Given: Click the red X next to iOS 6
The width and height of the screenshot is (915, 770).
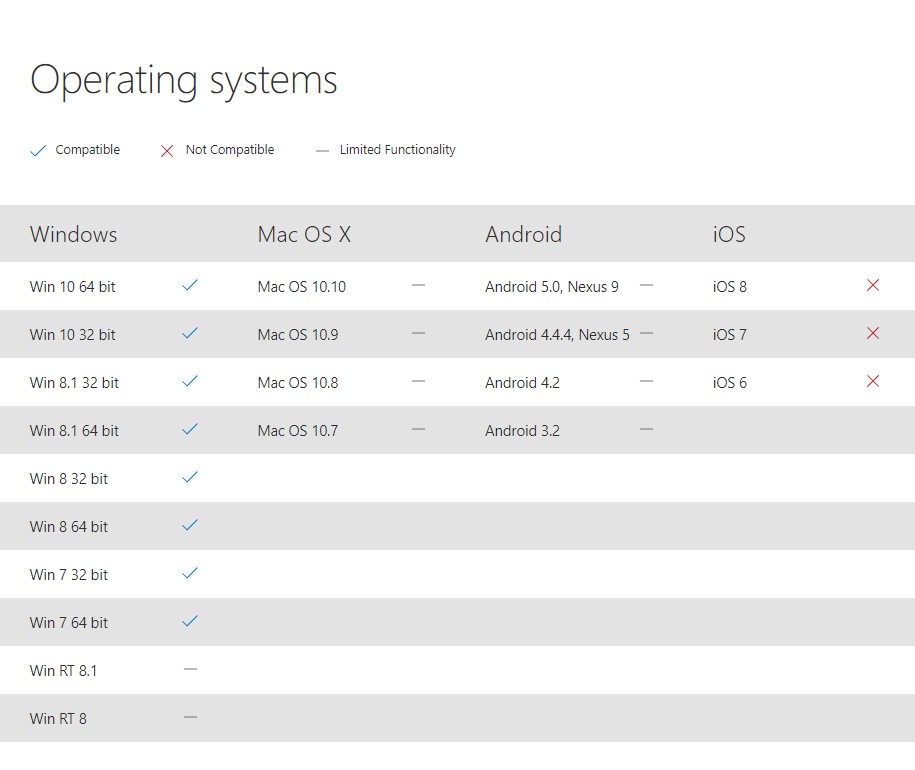Looking at the screenshot, I should coord(872,381).
